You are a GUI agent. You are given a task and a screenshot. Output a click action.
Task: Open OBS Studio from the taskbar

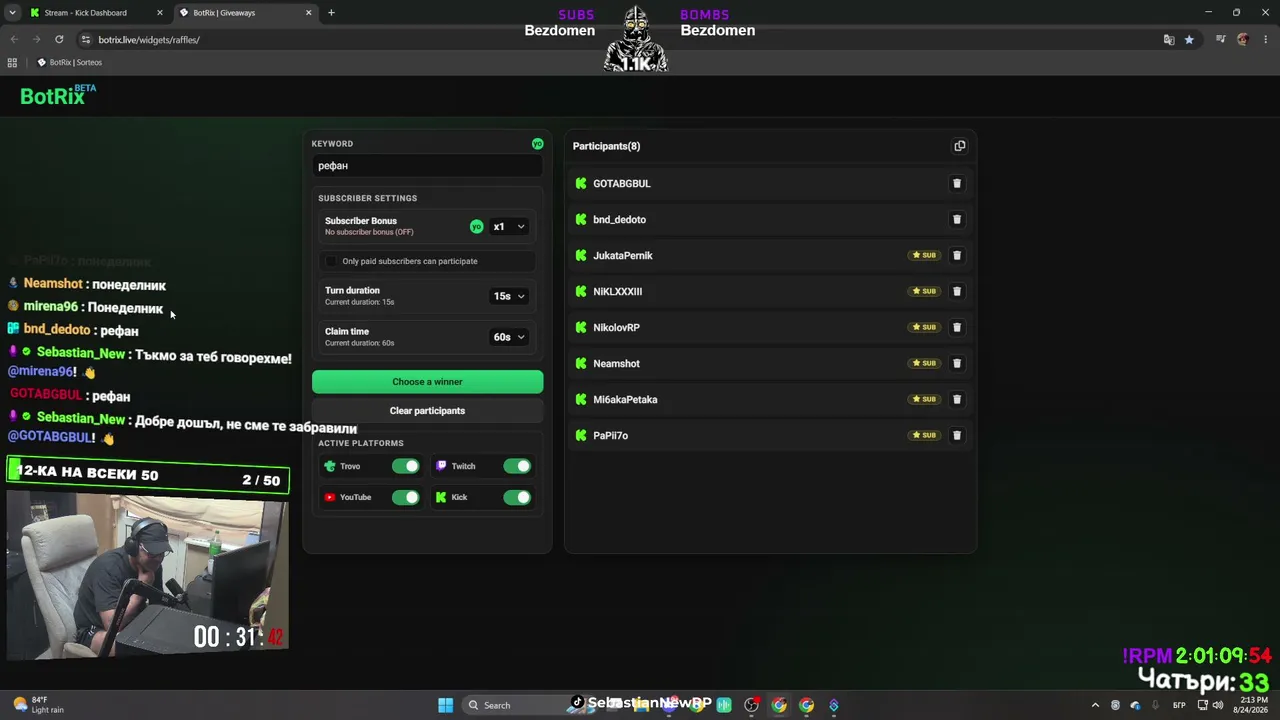(x=751, y=705)
